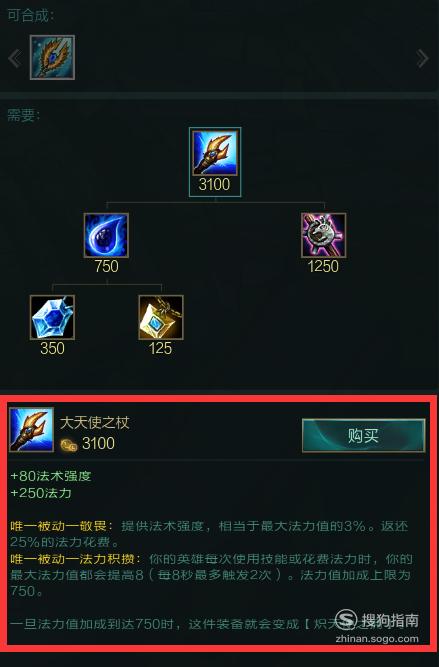Click the 唯一被动—敬畏 passive description
Image resolution: width=439 pixels, height=667 pixels.
[209, 534]
